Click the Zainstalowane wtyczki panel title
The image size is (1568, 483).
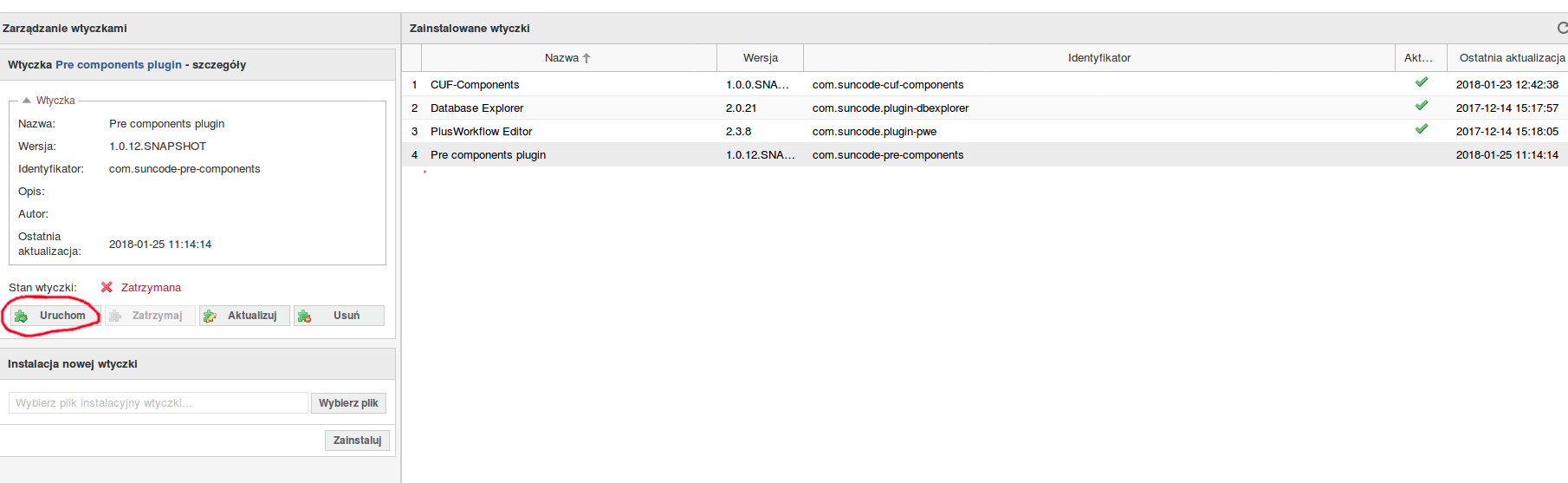coord(470,29)
